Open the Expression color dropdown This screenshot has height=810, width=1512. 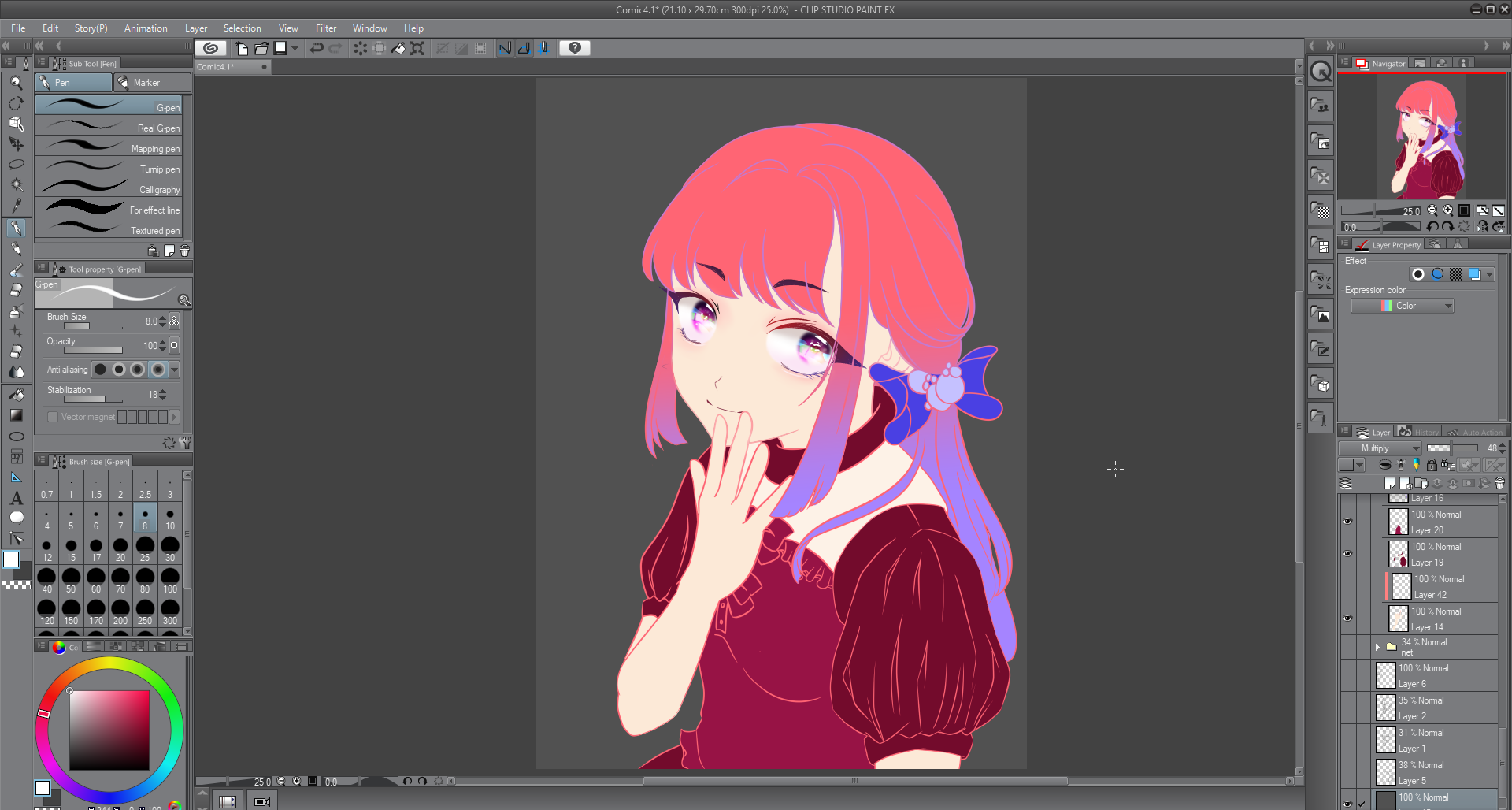coord(1402,306)
